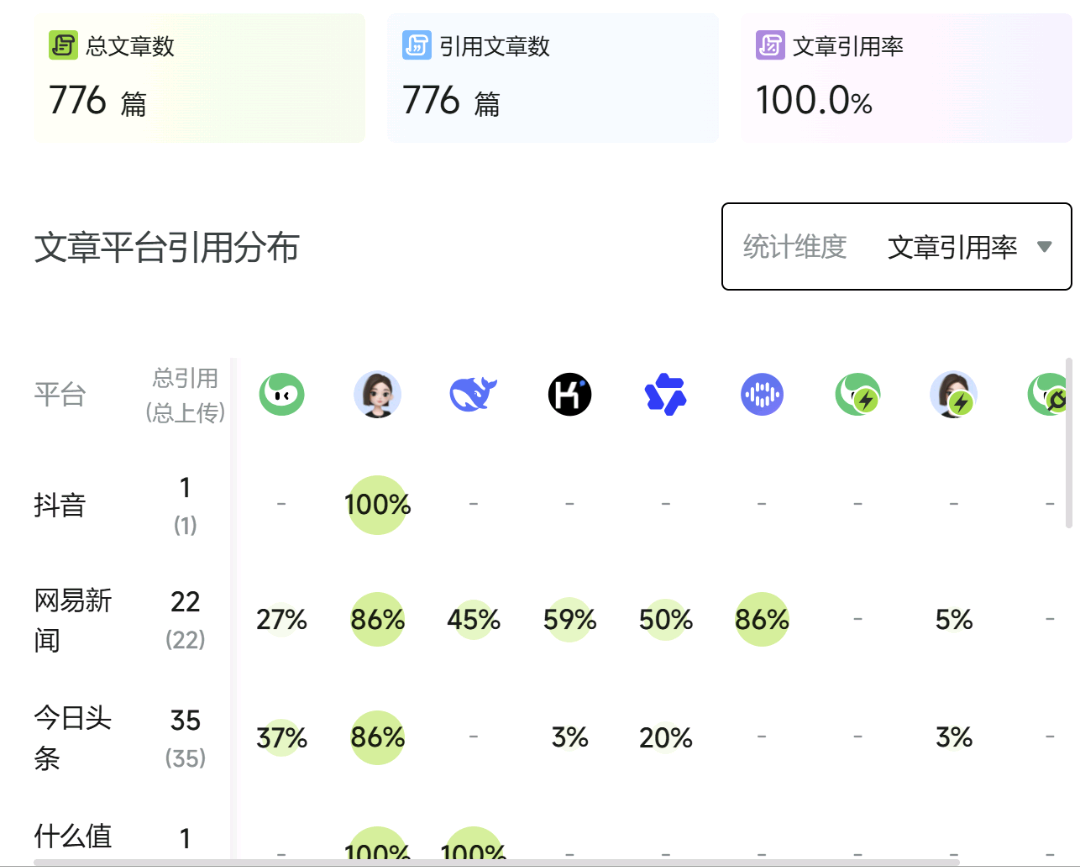Select the female avatar model icon without lightning badge
Screen dimensions: 1080x867
[377, 395]
